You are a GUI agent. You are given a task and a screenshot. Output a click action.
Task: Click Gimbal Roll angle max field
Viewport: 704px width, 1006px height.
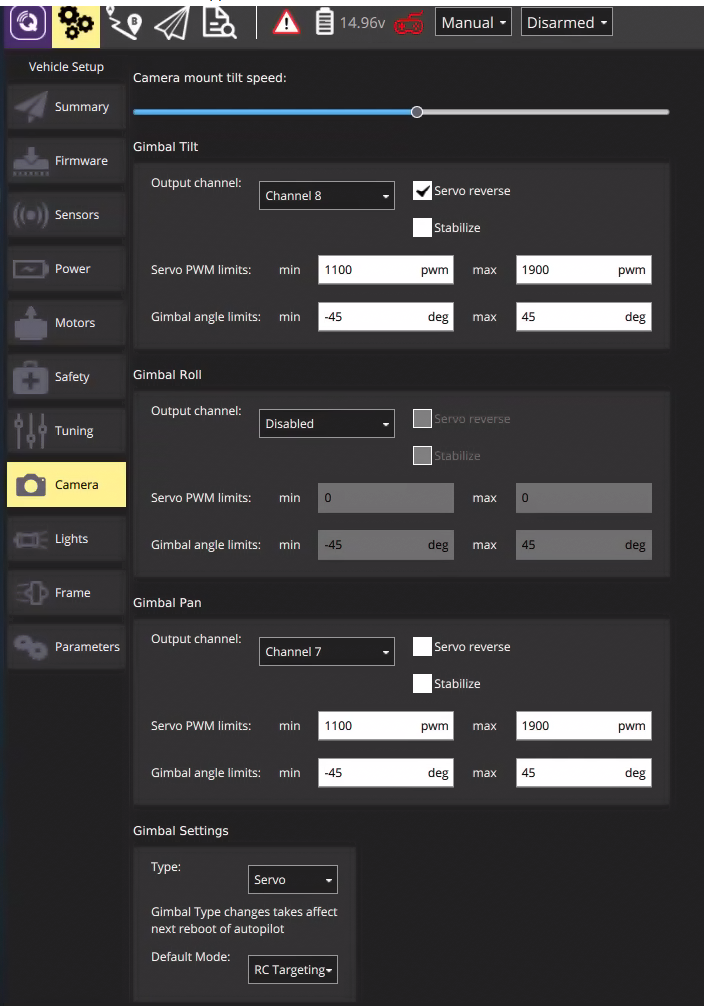(x=583, y=545)
